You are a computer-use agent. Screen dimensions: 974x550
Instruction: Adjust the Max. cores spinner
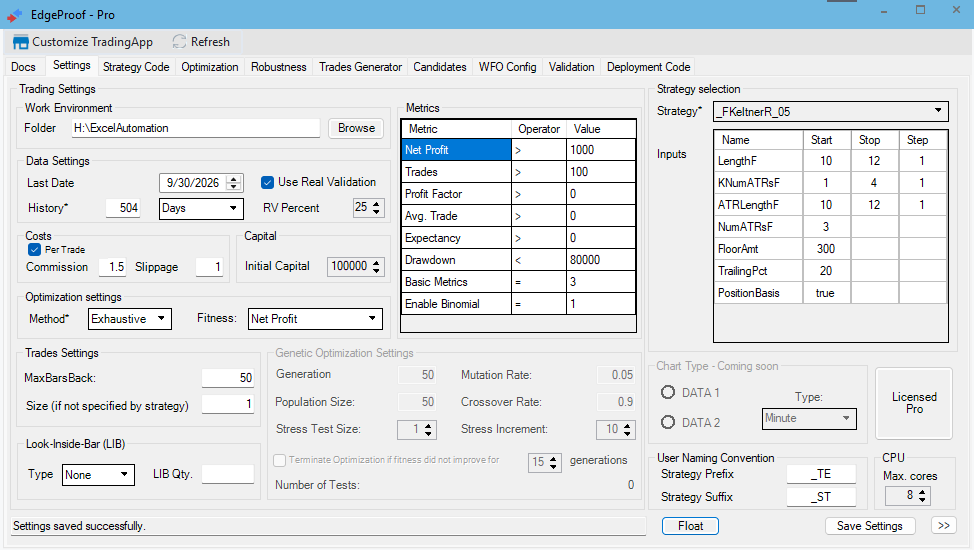tap(922, 495)
